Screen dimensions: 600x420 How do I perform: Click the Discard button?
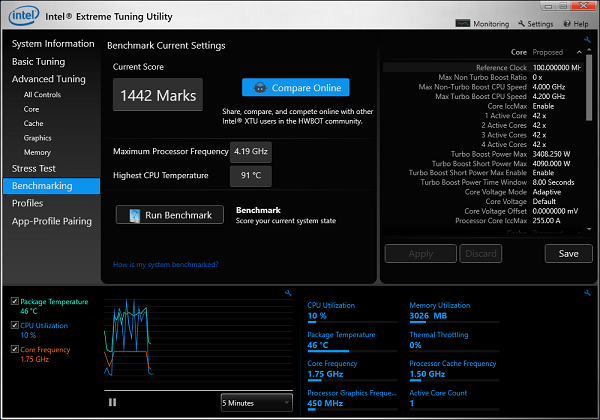coord(481,254)
